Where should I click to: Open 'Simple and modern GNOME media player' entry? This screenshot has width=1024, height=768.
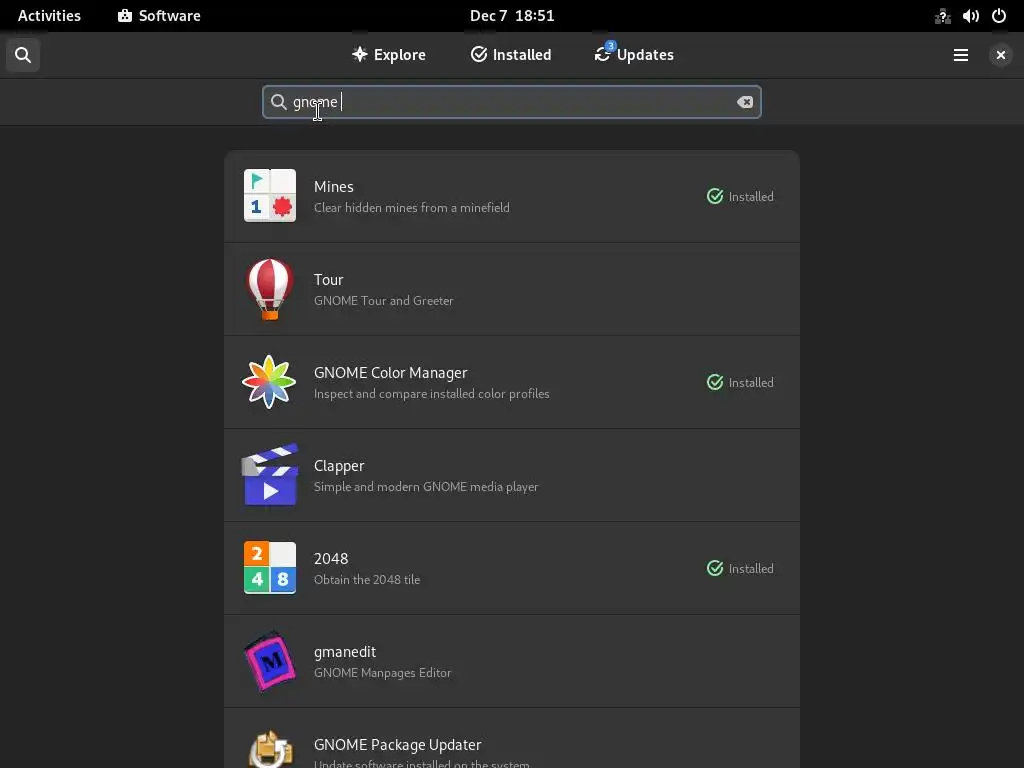[x=426, y=487]
